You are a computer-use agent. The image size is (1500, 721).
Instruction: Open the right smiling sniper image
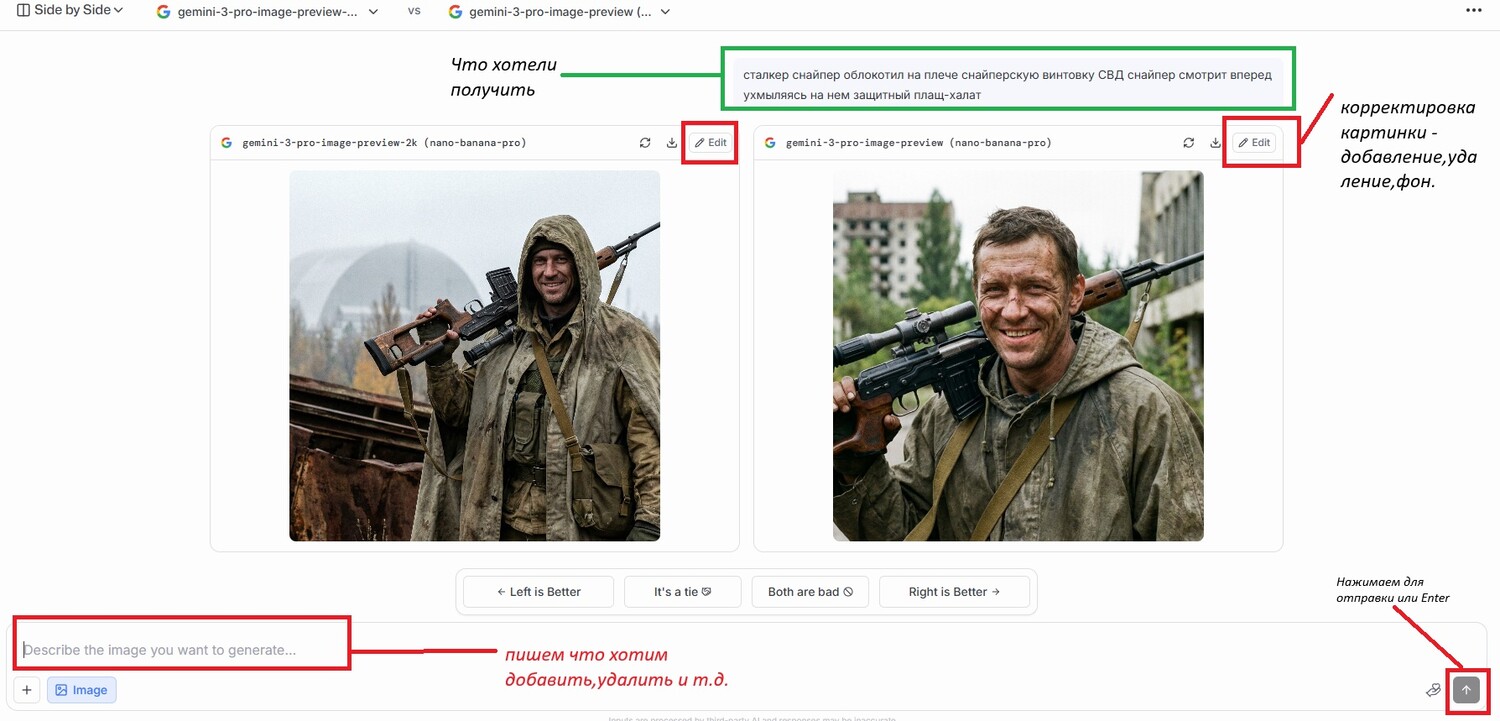point(1018,356)
